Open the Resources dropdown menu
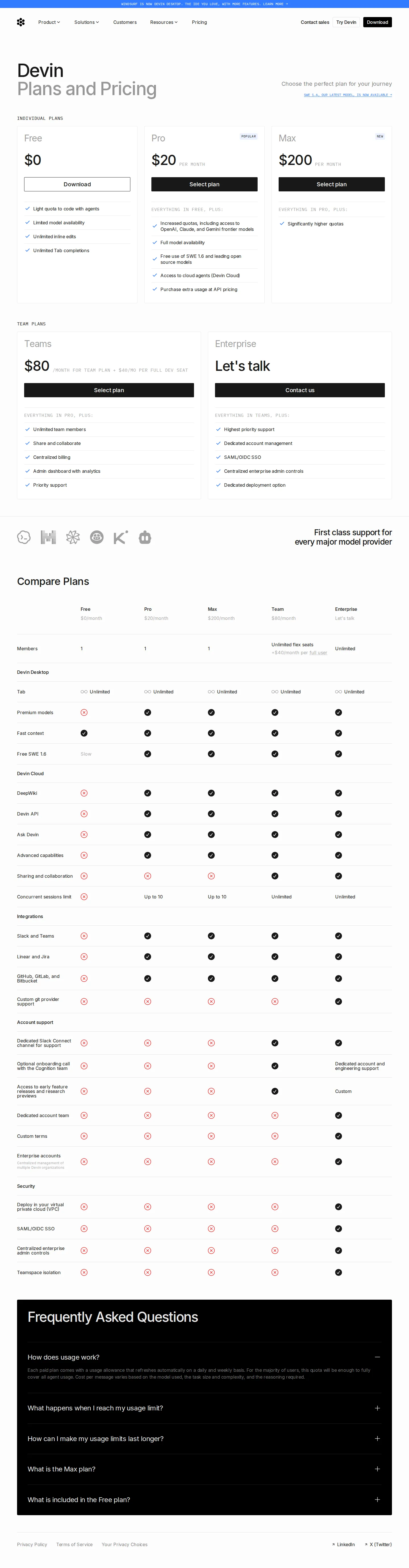409x1568 pixels. tap(164, 22)
